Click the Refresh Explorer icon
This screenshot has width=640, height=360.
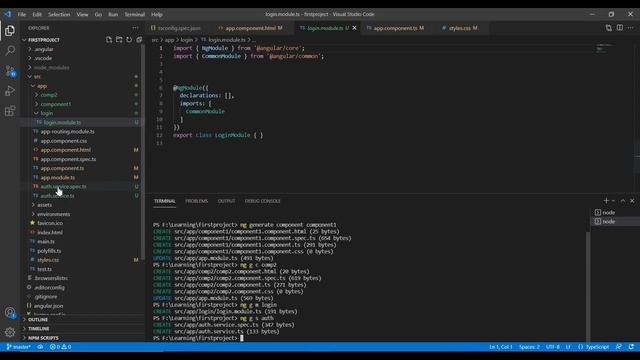[x=129, y=40]
